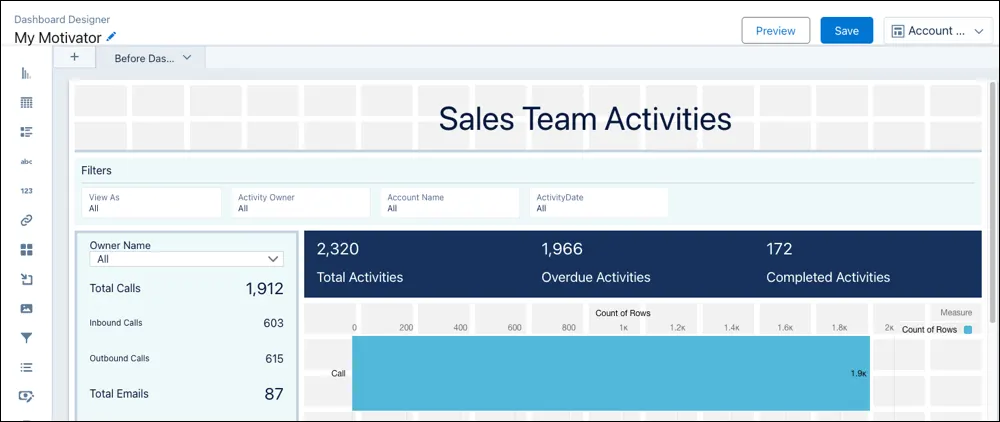Image resolution: width=1000 pixels, height=422 pixels.
Task: Open the Activity Owner filter
Action: 300,203
